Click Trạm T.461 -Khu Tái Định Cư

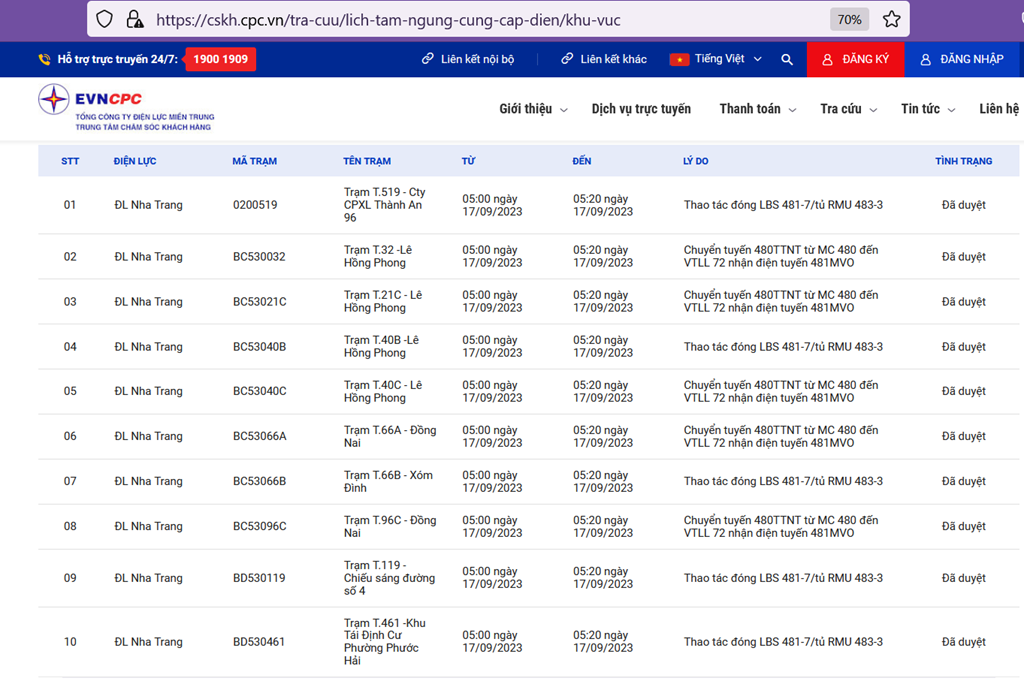pos(385,642)
